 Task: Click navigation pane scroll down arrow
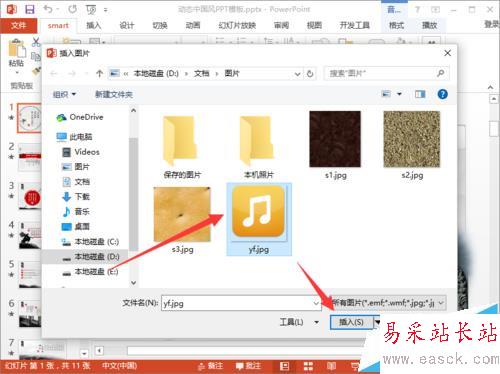(x=133, y=283)
